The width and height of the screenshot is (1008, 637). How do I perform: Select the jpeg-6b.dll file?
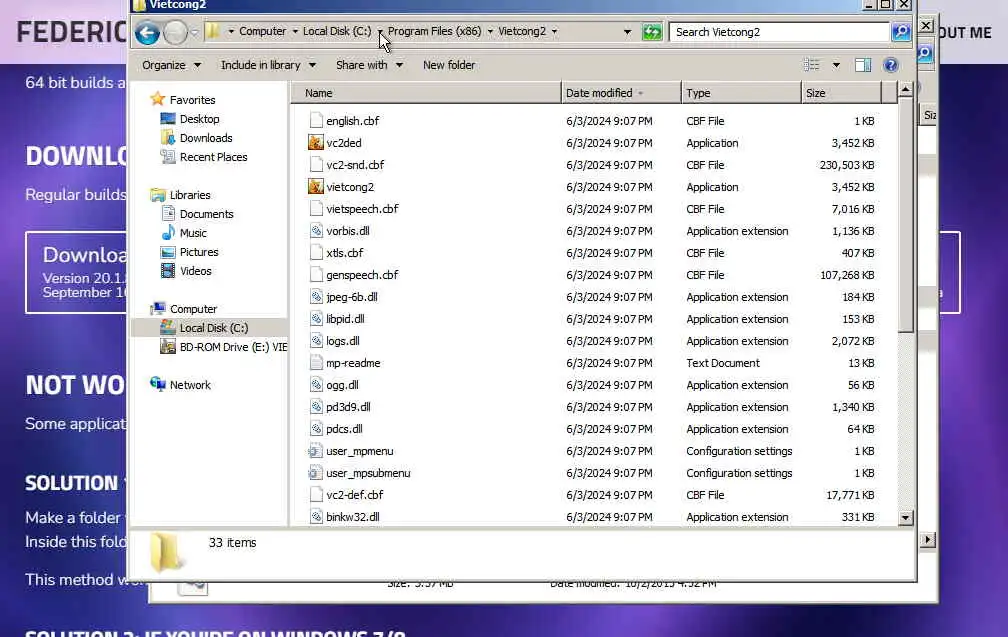point(352,297)
